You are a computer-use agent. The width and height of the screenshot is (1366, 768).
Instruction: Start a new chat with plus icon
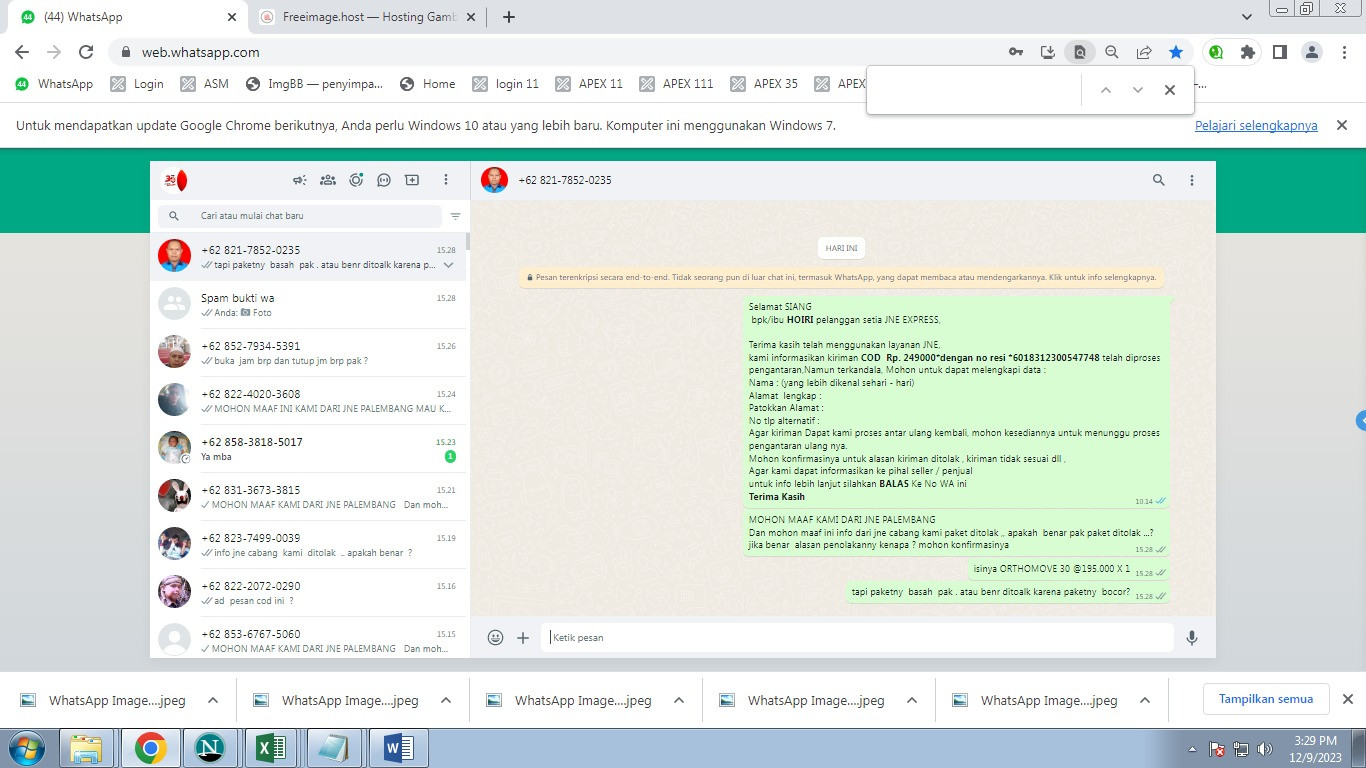pyautogui.click(x=412, y=180)
